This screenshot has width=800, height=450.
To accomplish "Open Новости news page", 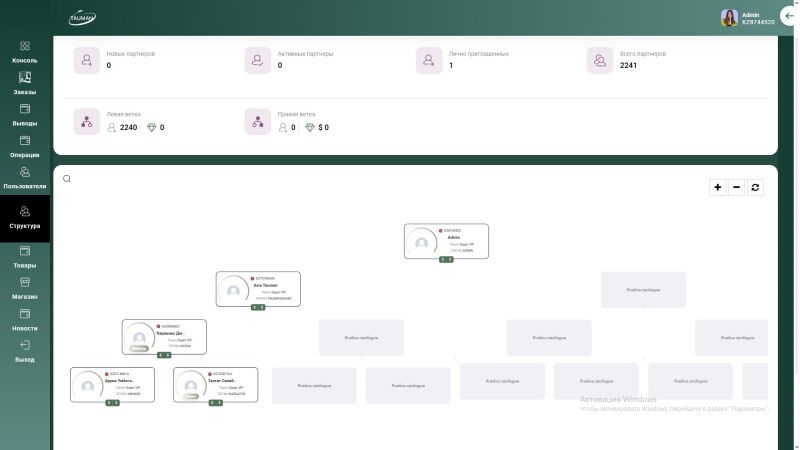I will [25, 319].
